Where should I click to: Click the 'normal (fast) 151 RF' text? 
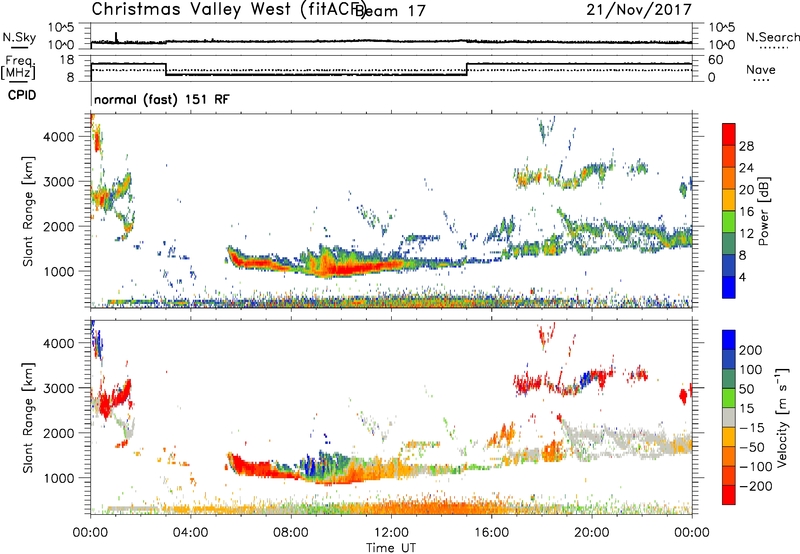pyautogui.click(x=162, y=99)
